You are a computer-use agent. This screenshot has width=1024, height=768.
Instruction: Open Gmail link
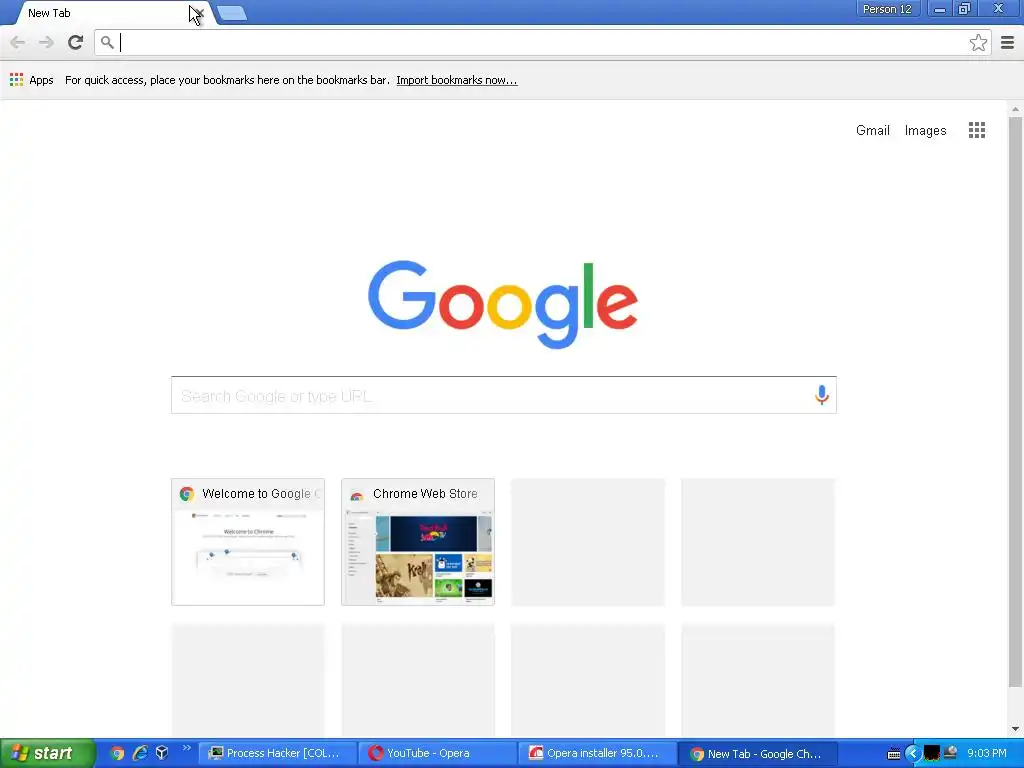(872, 131)
